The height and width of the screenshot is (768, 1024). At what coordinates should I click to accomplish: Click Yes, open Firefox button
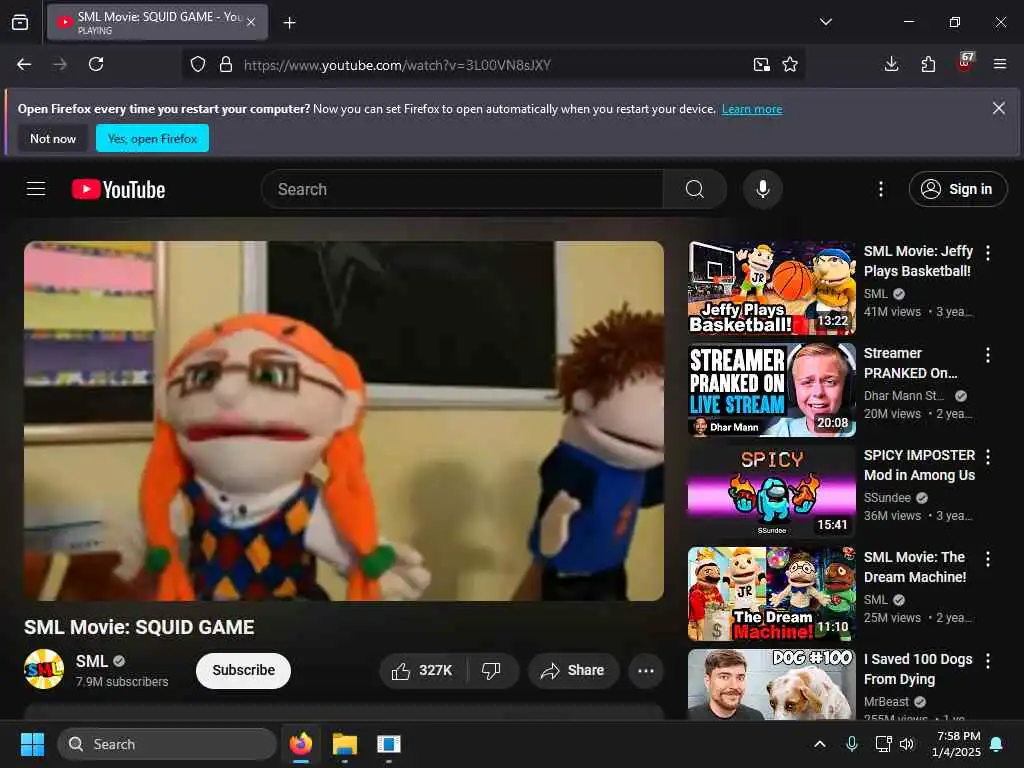[152, 138]
